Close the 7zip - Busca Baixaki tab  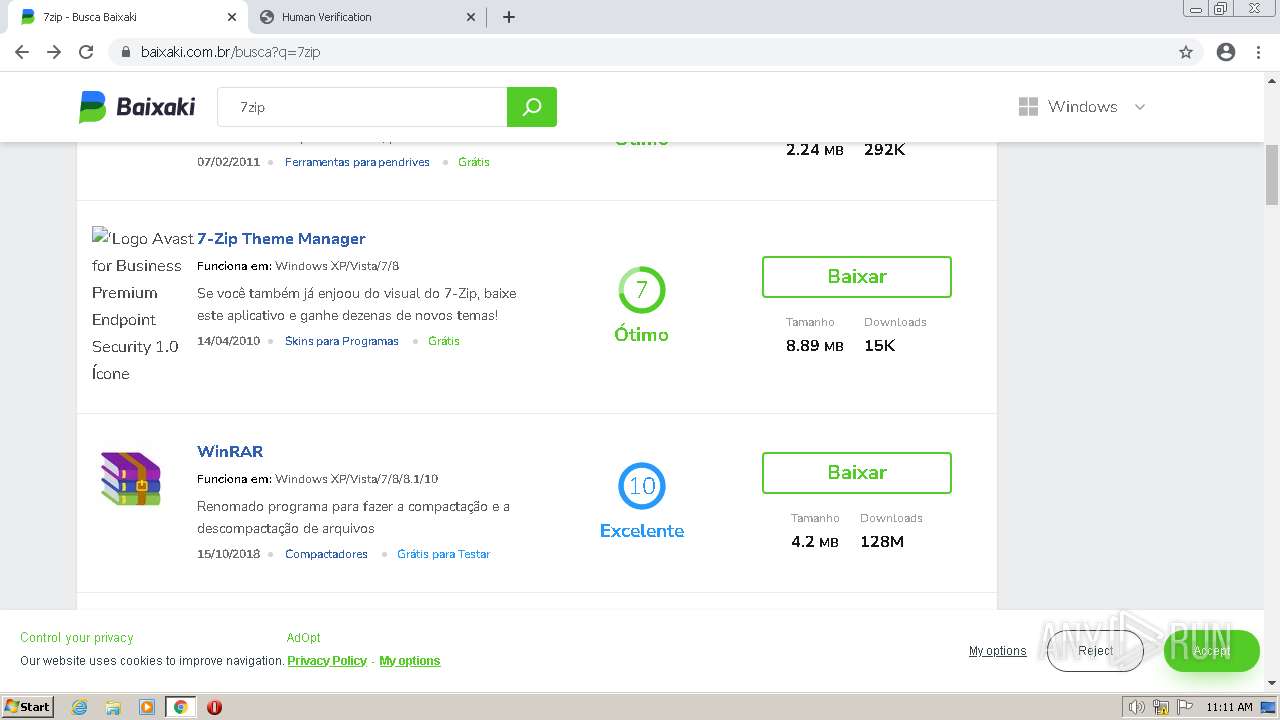(232, 17)
